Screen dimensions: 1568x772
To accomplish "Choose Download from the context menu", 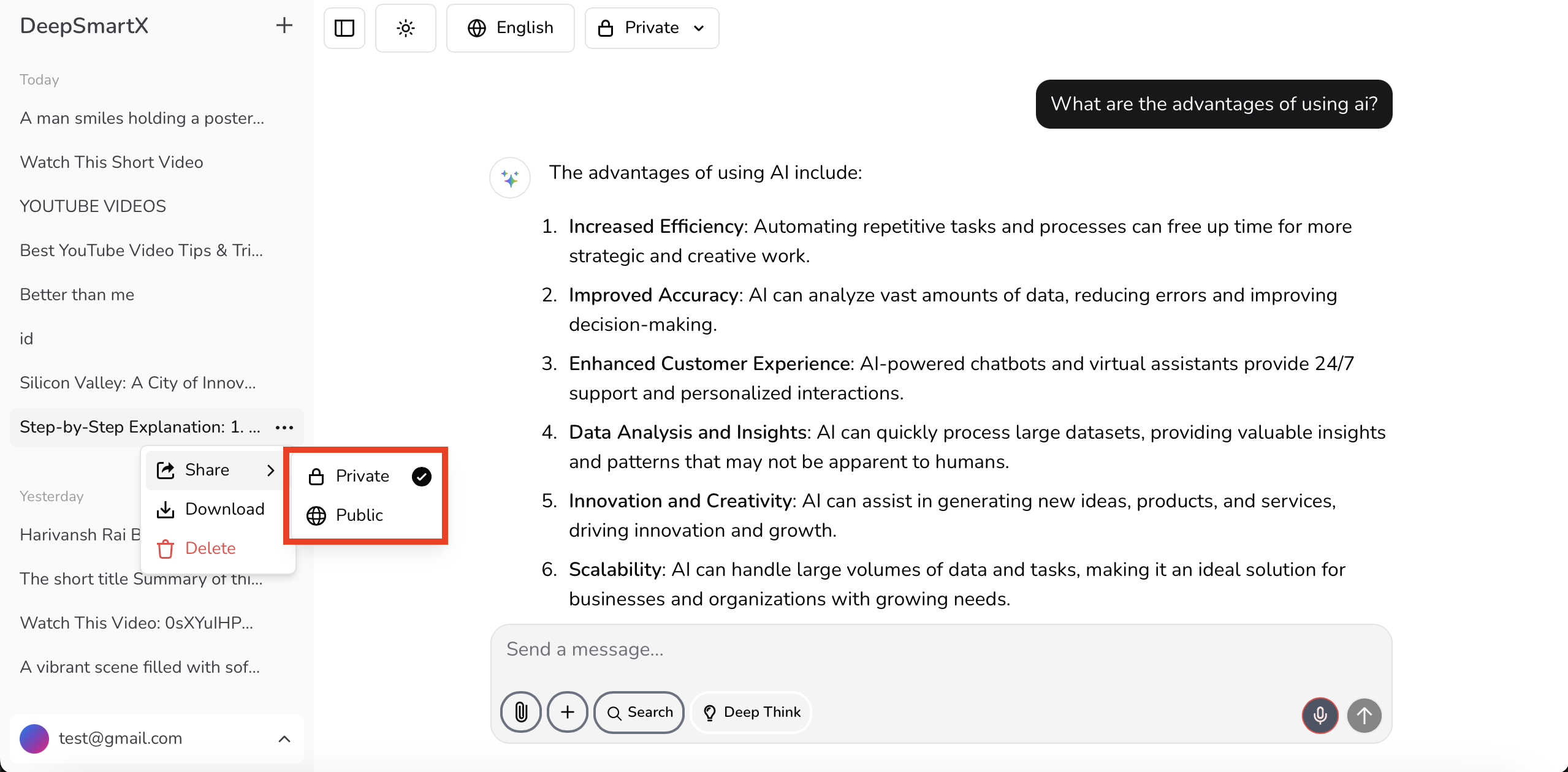I will click(224, 509).
